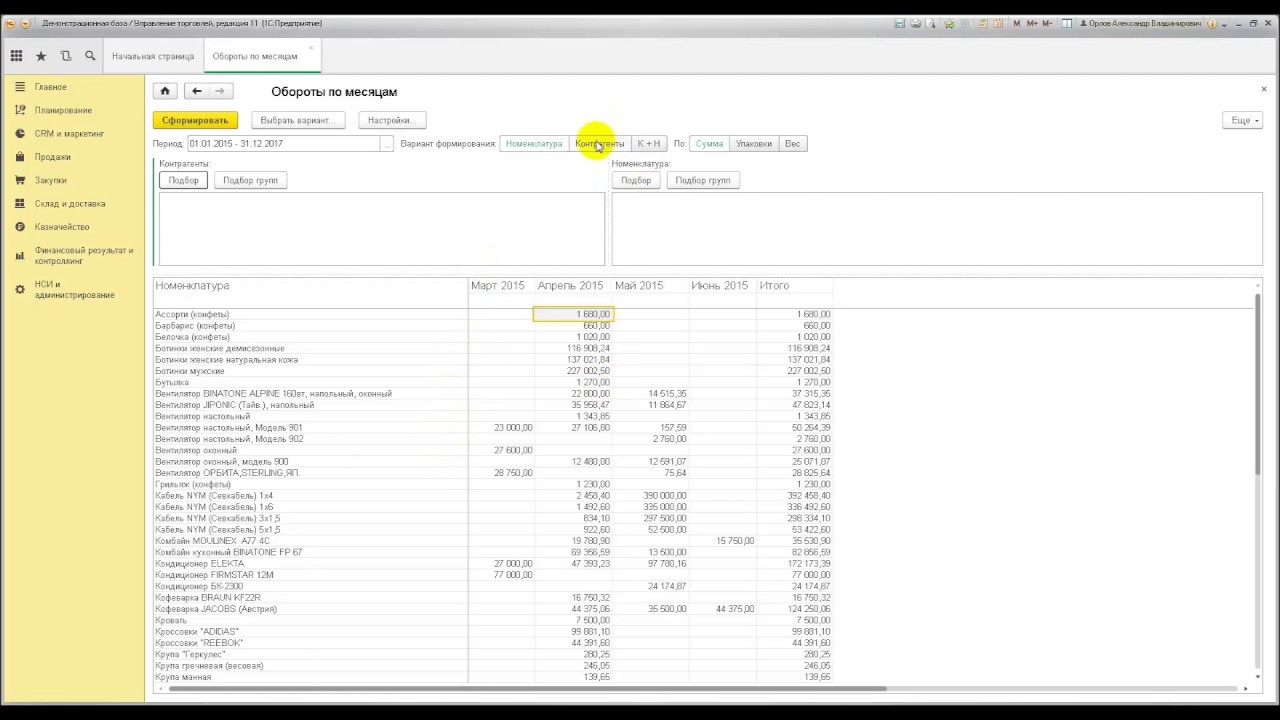Click the Планирование sidebar icon
Image resolution: width=1280 pixels, height=720 pixels.
pyautogui.click(x=20, y=110)
